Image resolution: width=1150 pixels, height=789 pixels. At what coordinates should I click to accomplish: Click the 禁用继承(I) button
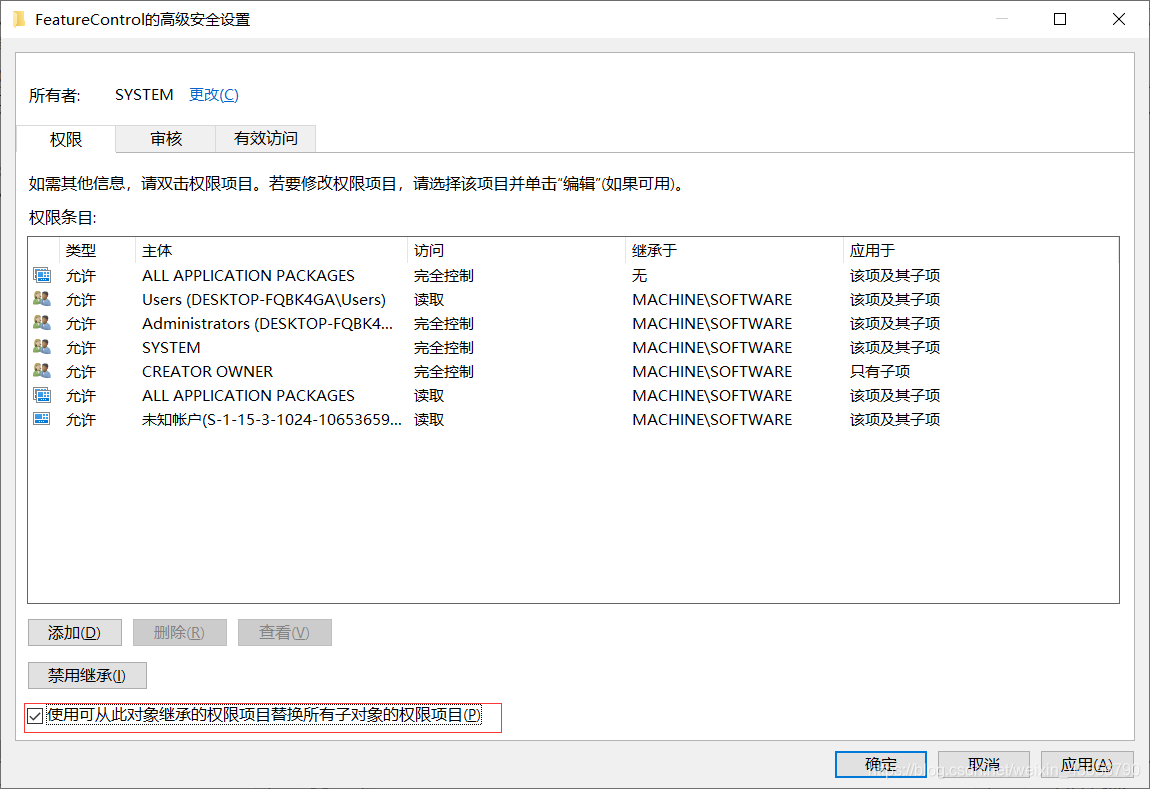pos(87,675)
